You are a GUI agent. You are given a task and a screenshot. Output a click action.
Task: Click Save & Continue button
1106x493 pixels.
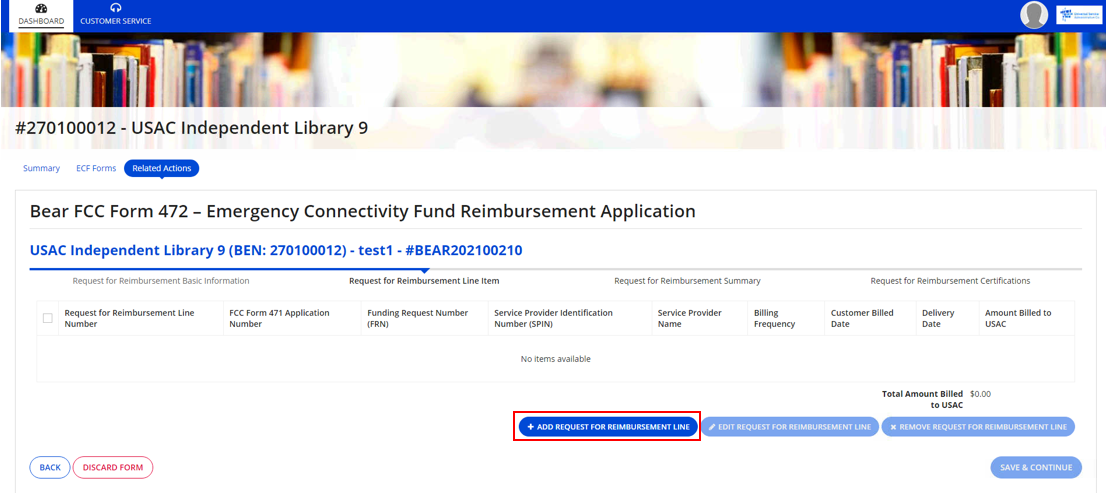1035,467
